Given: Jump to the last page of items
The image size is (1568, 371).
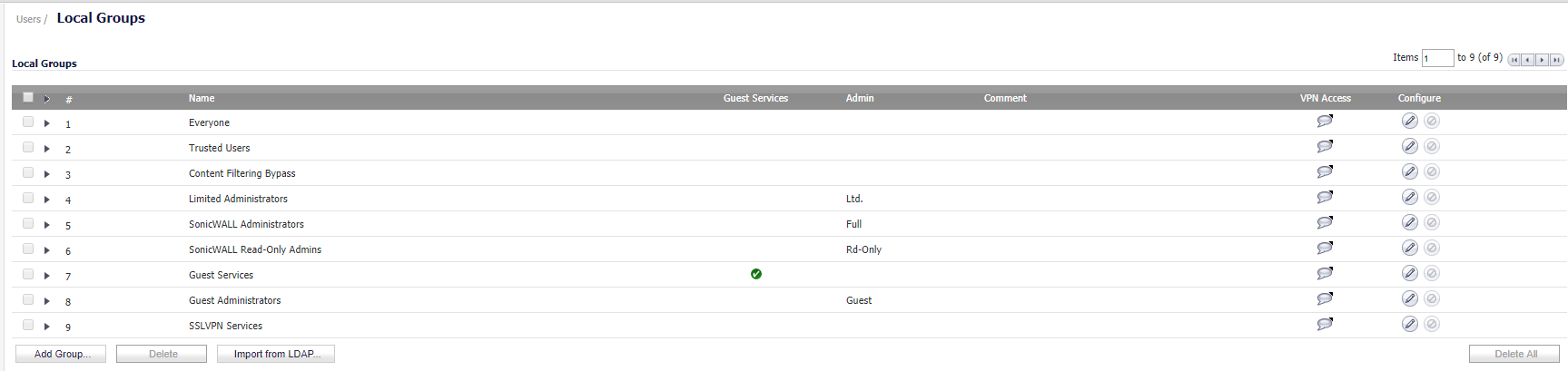Looking at the screenshot, I should [x=1556, y=60].
